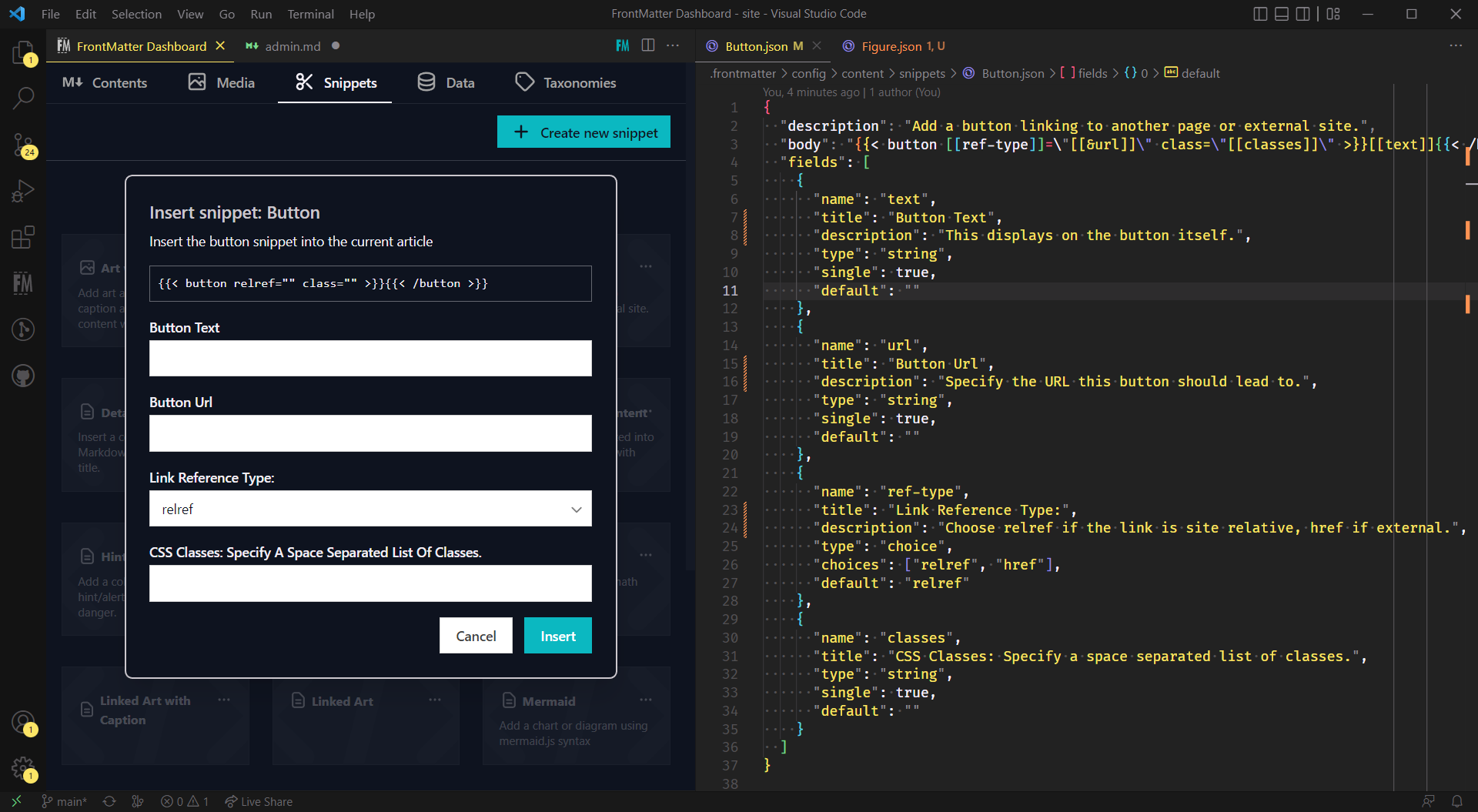Click the split editor icon above the dashboard
Image resolution: width=1478 pixels, height=812 pixels.
coord(649,45)
